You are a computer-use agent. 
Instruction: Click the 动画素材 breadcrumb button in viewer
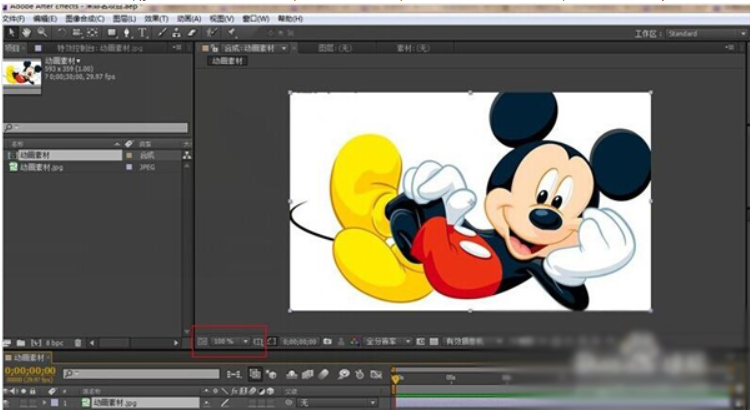(x=228, y=61)
